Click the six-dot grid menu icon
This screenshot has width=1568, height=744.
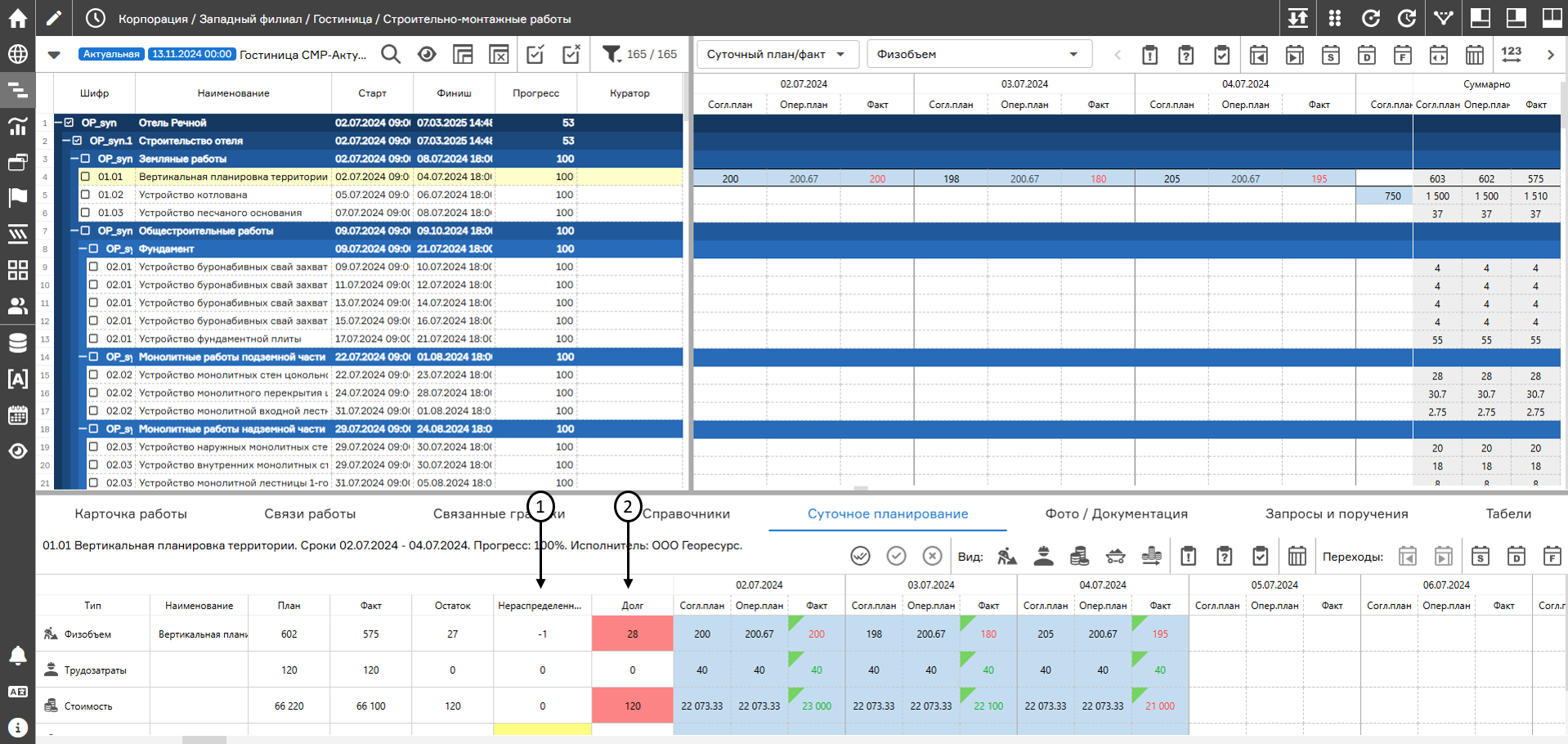click(1334, 18)
